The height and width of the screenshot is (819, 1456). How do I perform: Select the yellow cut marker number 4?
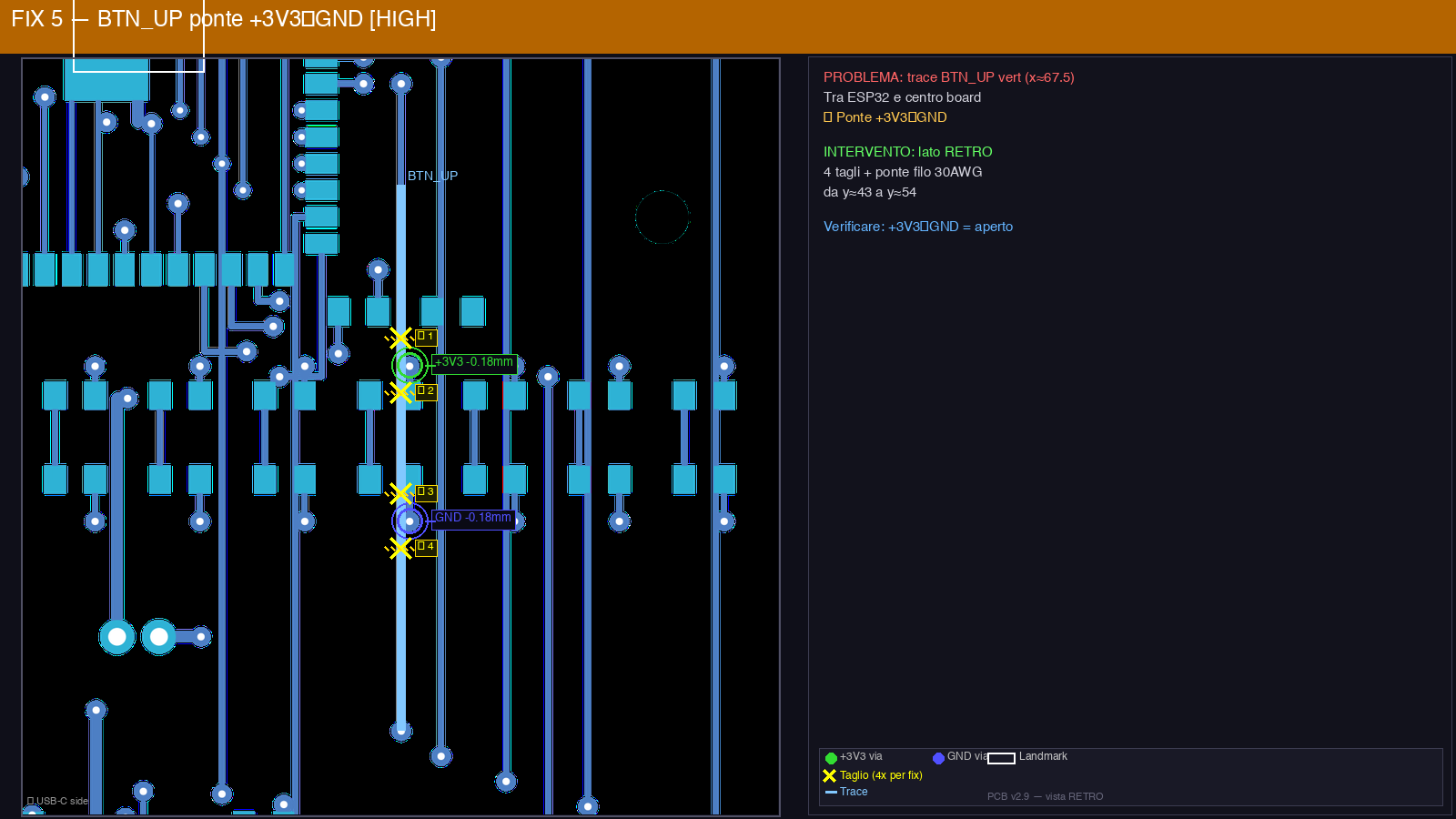[x=400, y=548]
